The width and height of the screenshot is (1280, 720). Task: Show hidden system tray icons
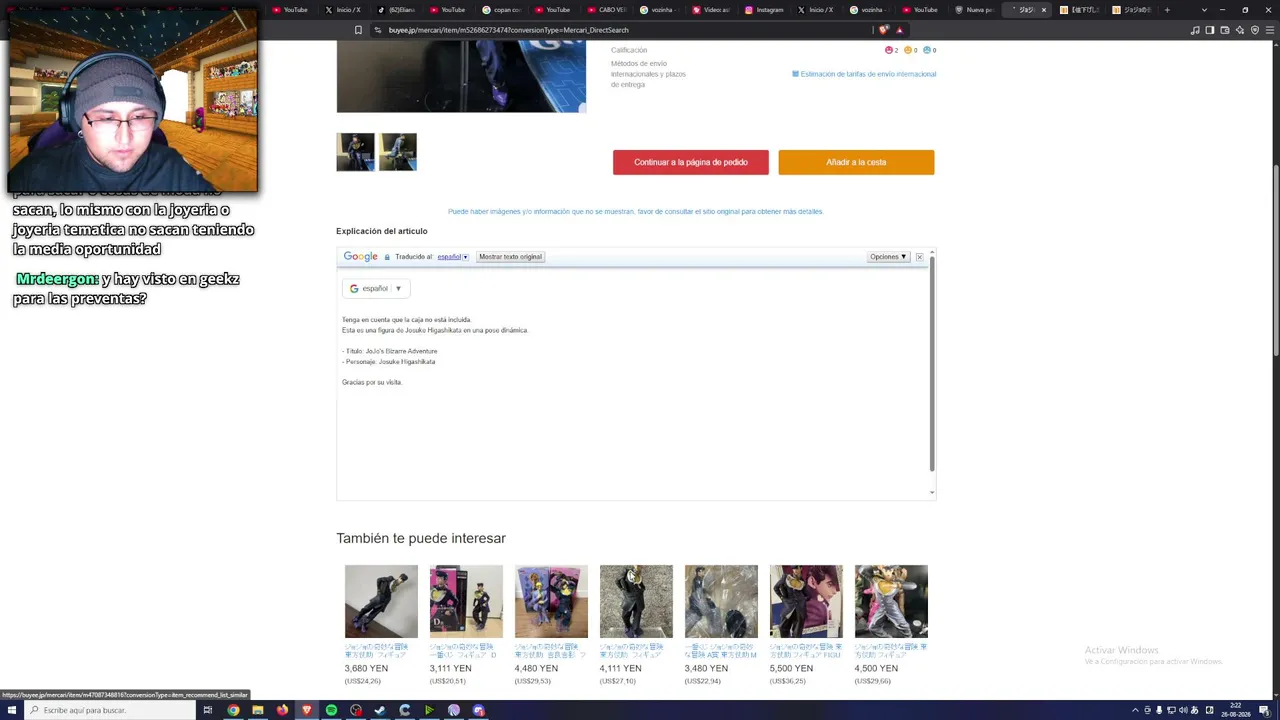pyautogui.click(x=1135, y=710)
